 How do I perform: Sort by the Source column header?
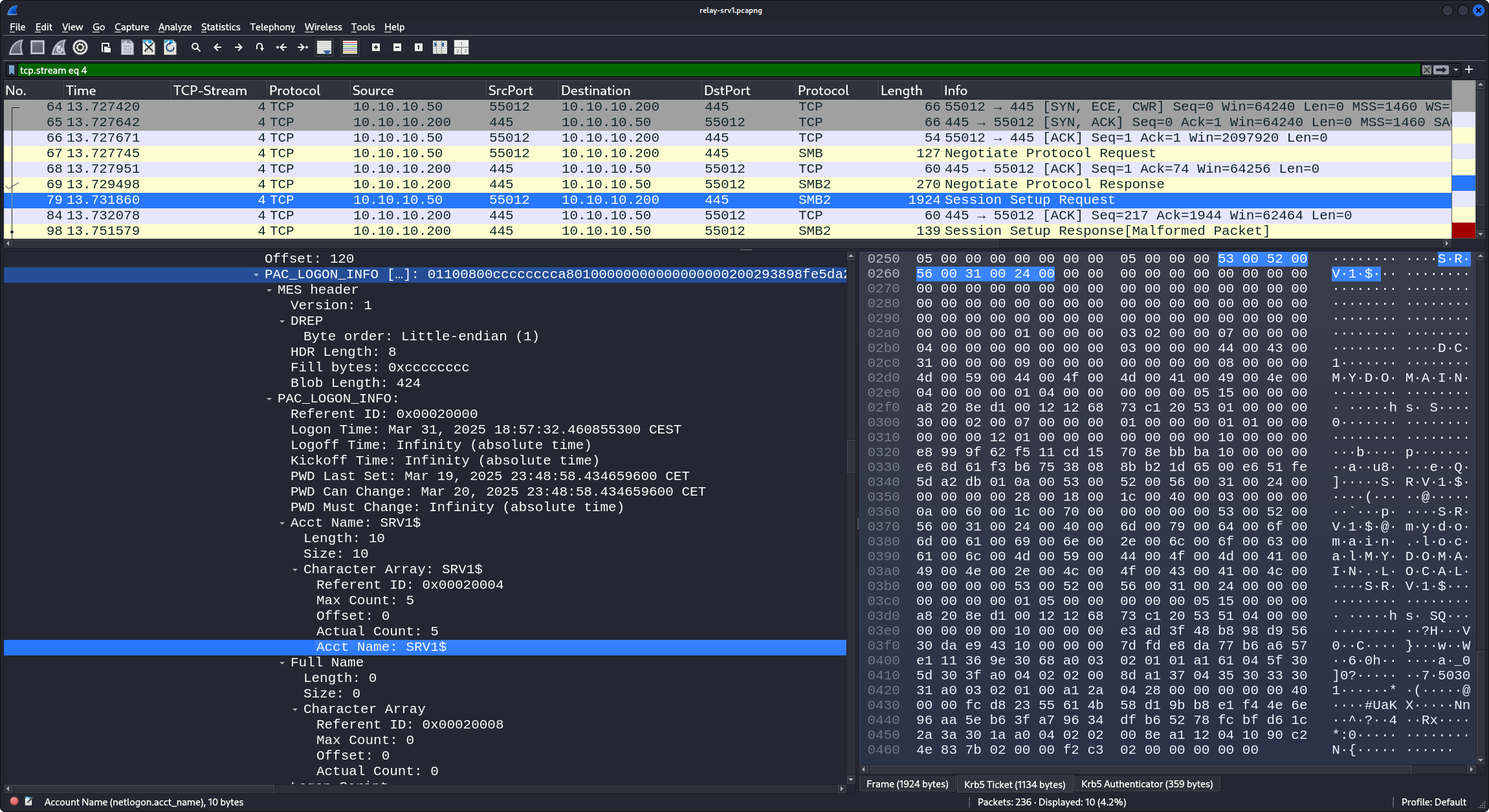(x=417, y=91)
